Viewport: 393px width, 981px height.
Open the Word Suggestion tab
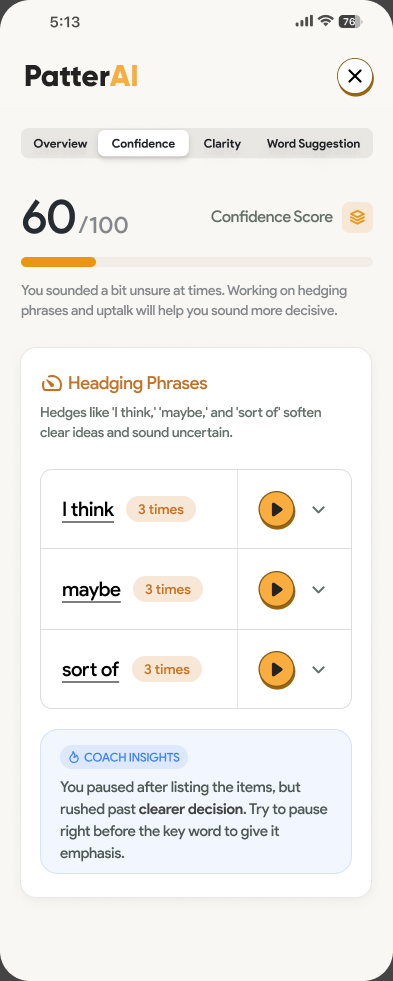click(x=314, y=143)
